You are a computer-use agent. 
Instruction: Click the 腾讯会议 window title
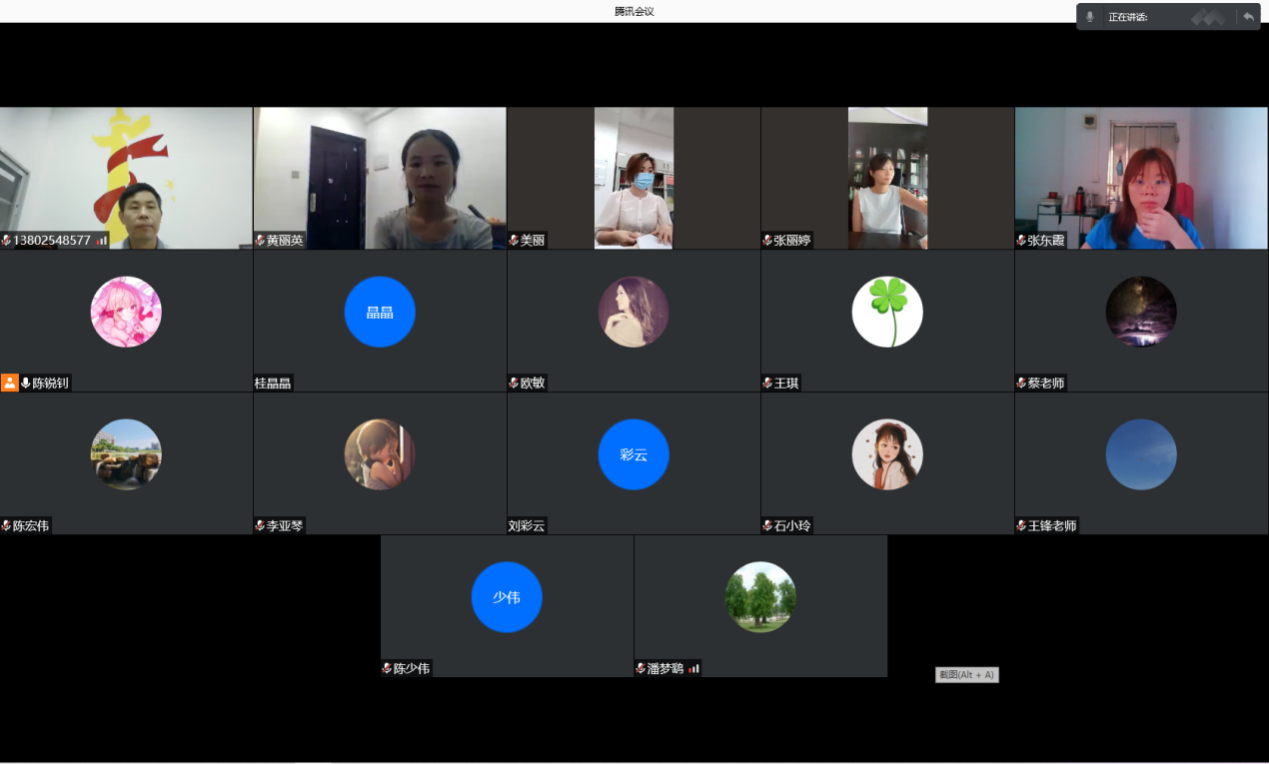(x=634, y=11)
